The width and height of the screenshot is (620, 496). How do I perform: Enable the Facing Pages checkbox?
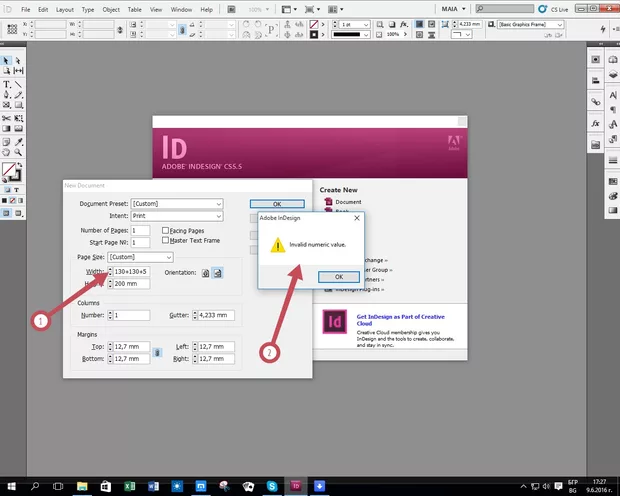pos(164,230)
